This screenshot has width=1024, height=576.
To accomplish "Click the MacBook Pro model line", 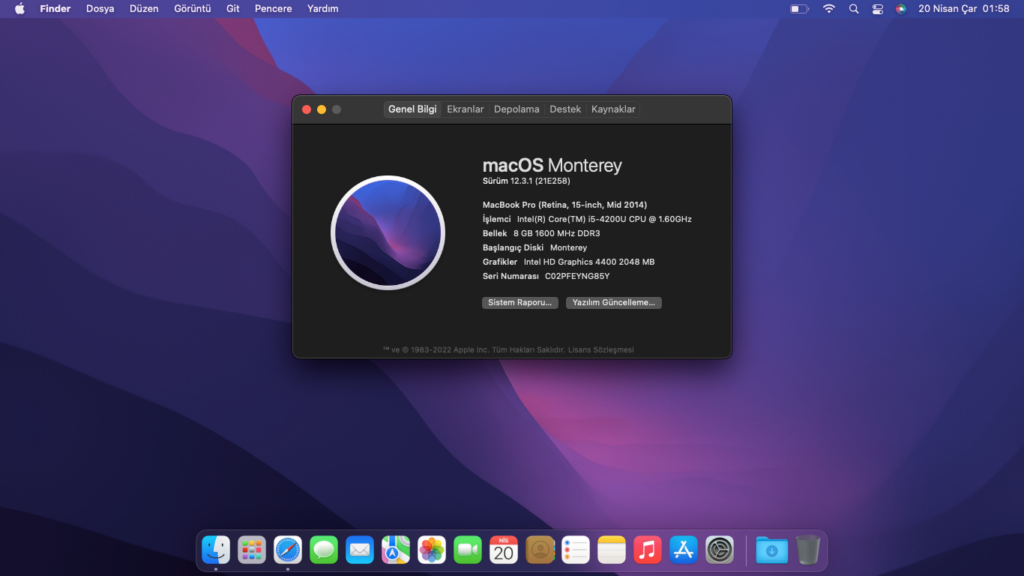I will pos(565,205).
